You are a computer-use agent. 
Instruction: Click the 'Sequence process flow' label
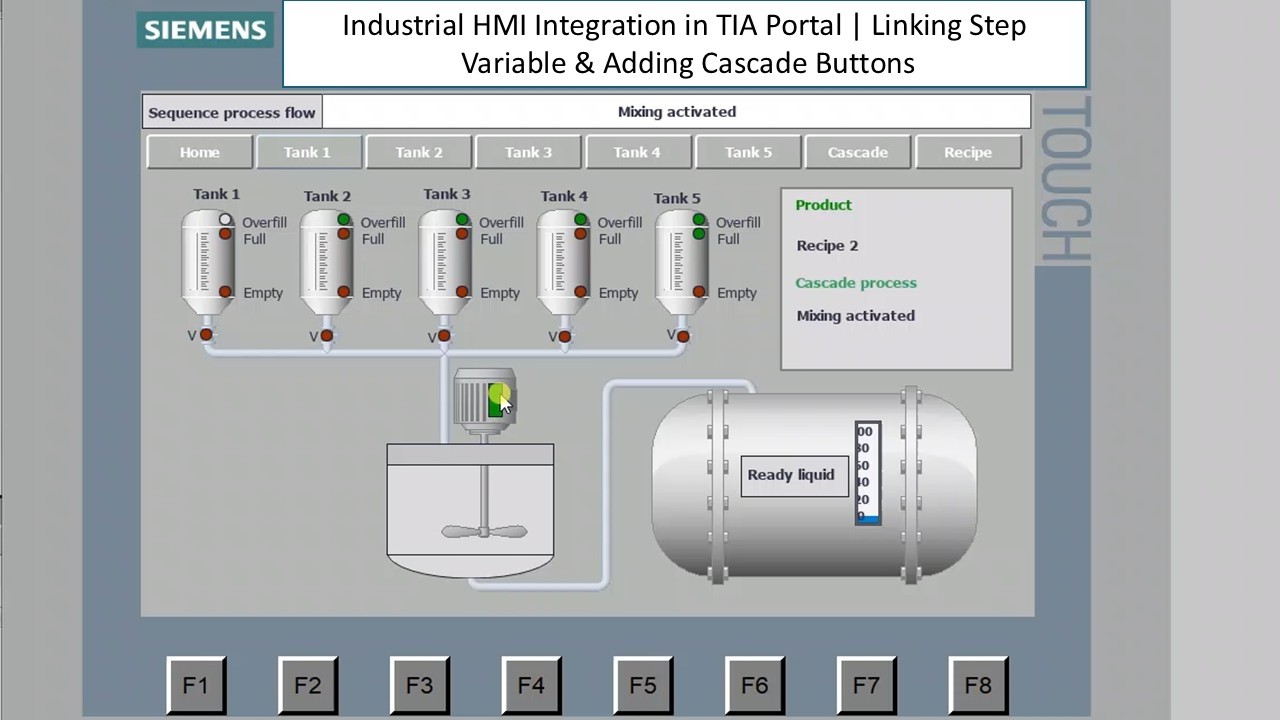(x=232, y=113)
